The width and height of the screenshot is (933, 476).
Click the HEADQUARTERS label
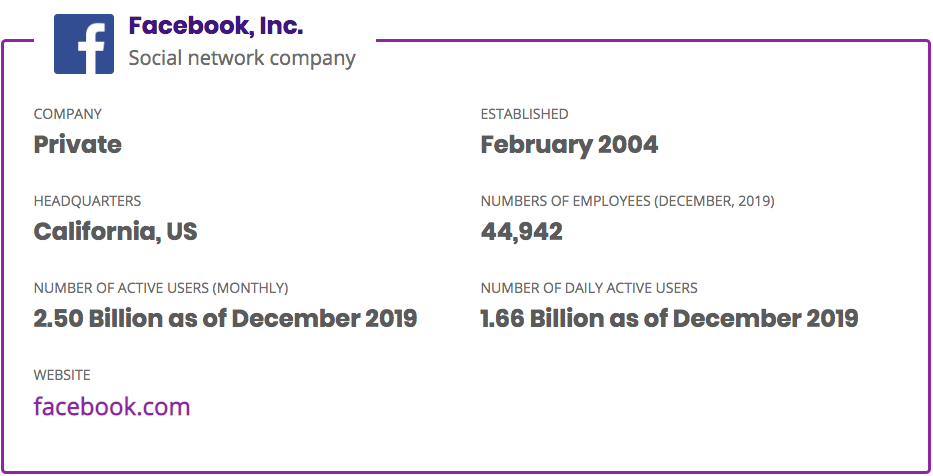87,201
